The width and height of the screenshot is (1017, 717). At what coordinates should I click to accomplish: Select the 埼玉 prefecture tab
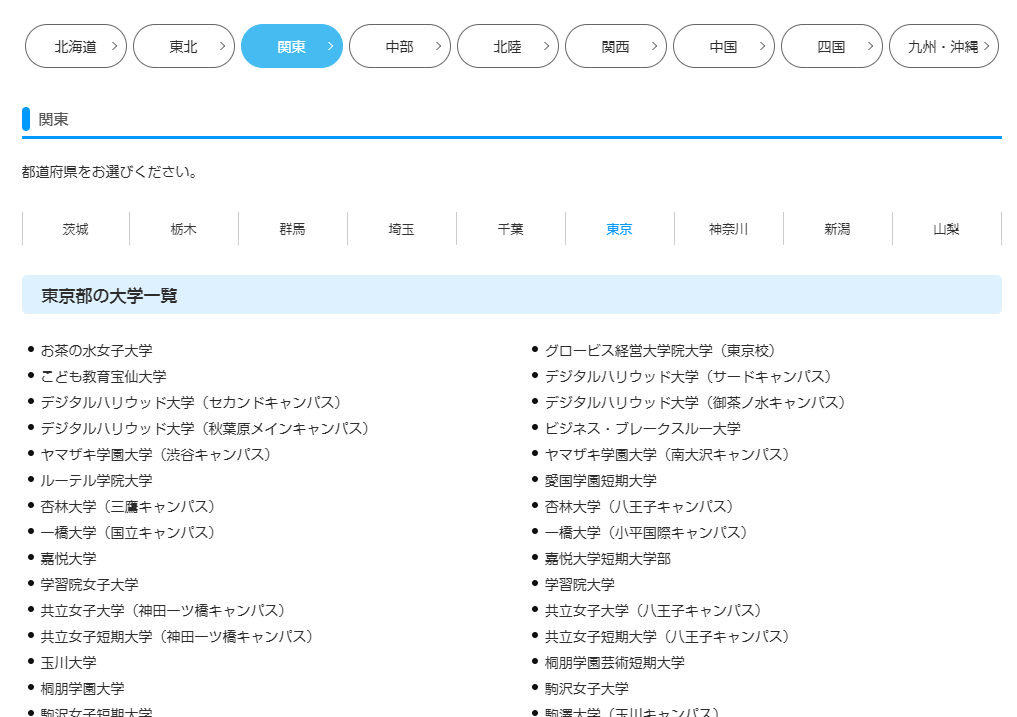[402, 229]
